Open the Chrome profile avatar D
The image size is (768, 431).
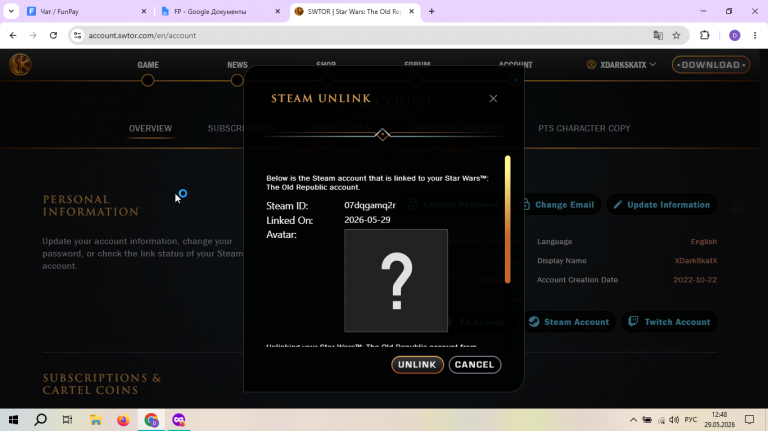tap(734, 35)
